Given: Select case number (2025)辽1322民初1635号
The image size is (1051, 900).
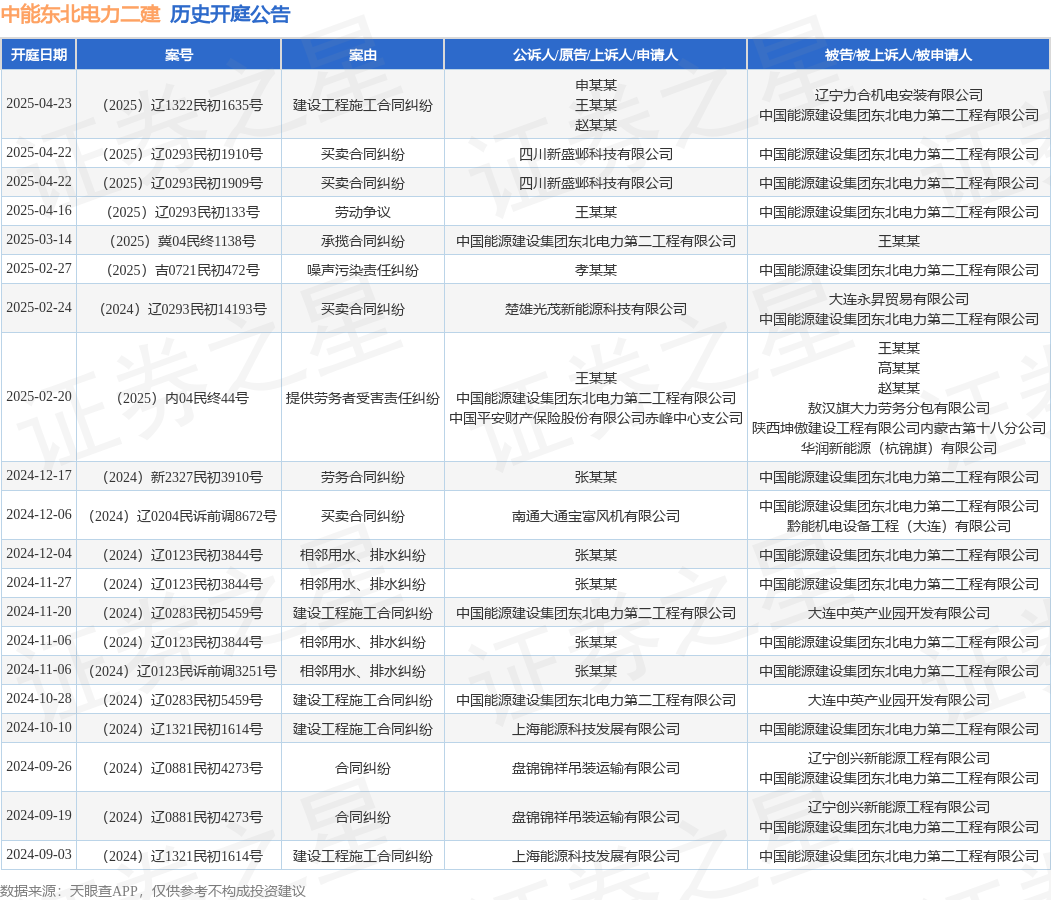Looking at the screenshot, I should coord(182,105).
